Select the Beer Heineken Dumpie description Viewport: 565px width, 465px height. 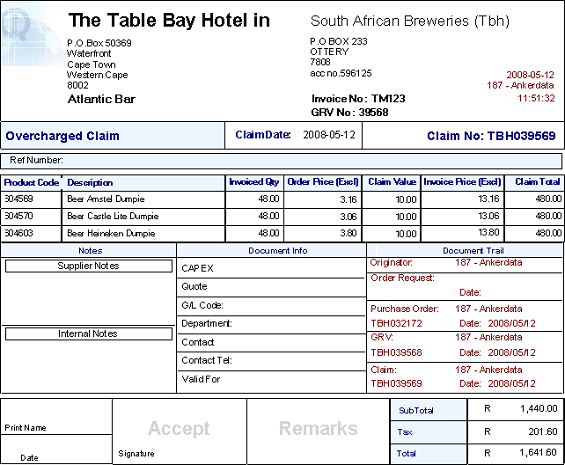[x=111, y=233]
